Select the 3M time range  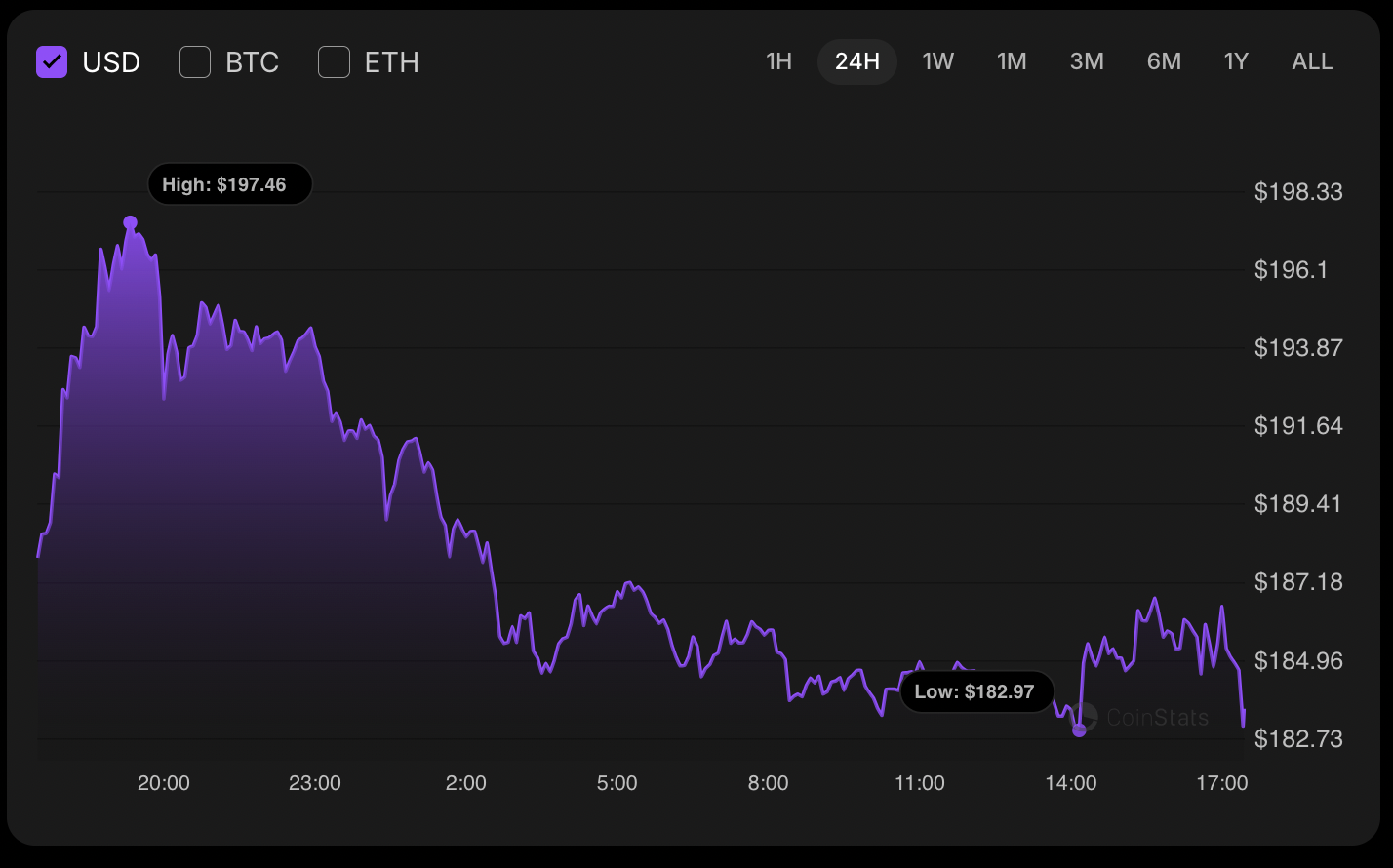pyautogui.click(x=1087, y=61)
